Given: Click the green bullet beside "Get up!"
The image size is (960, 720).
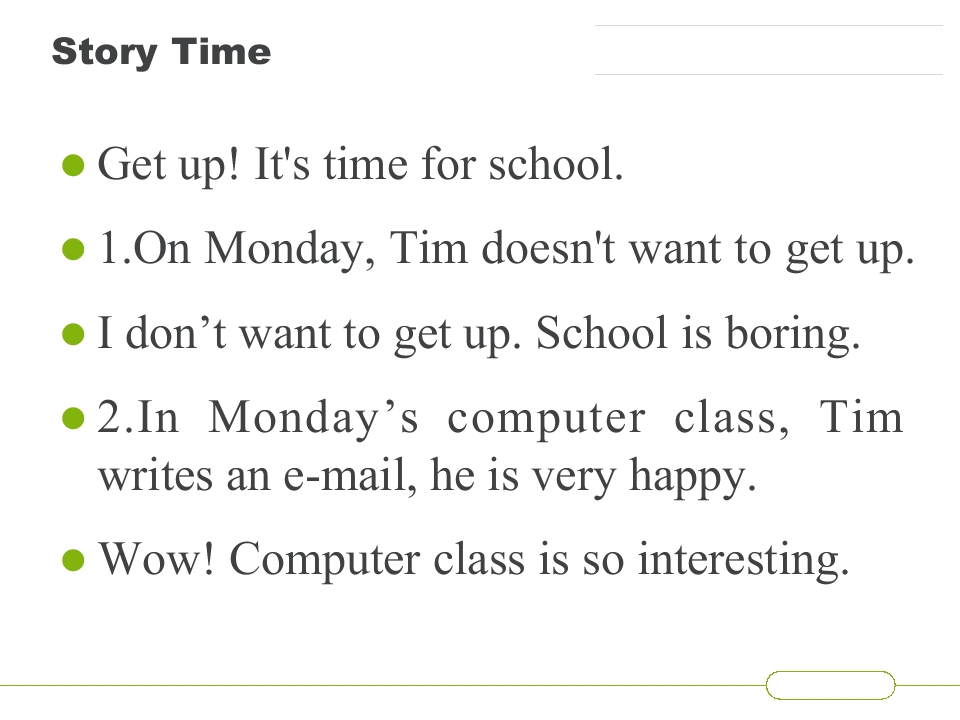Looking at the screenshot, I should pyautogui.click(x=73, y=165).
